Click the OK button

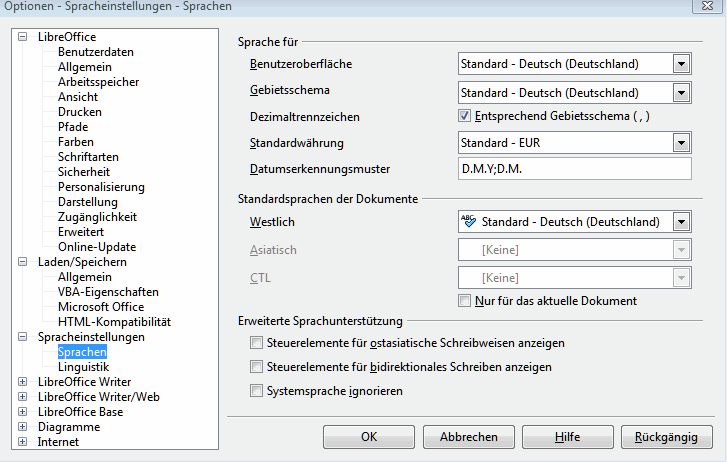point(369,437)
